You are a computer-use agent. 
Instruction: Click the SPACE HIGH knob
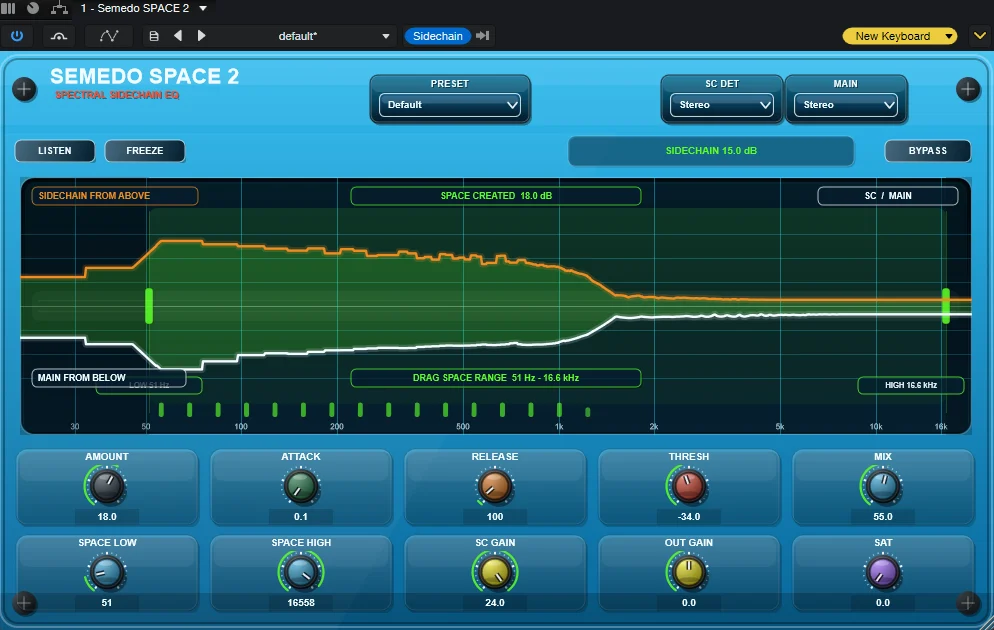click(x=300, y=572)
